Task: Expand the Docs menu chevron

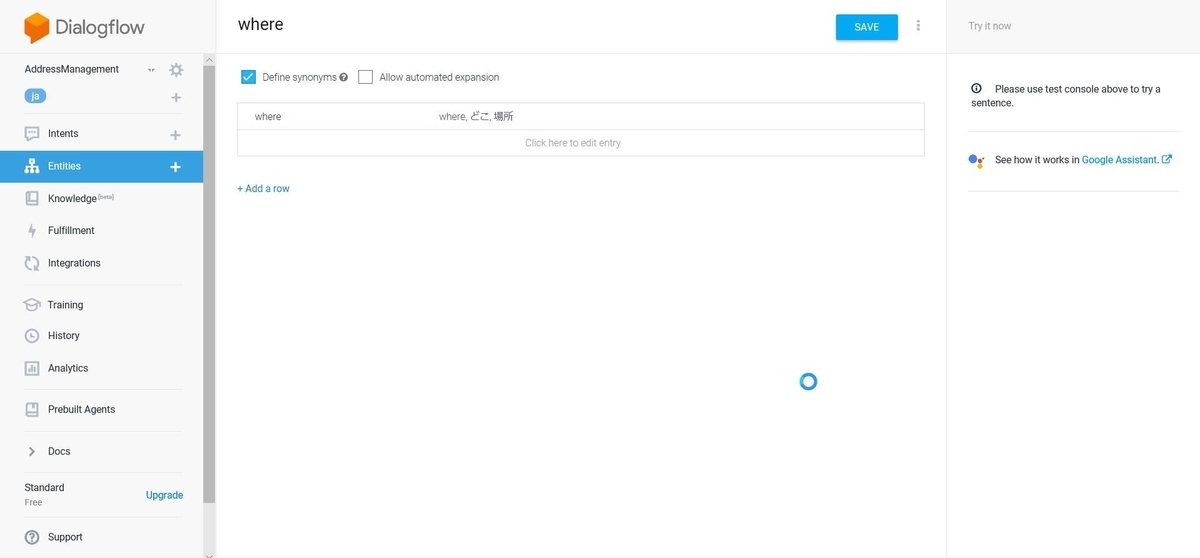Action: [32, 451]
